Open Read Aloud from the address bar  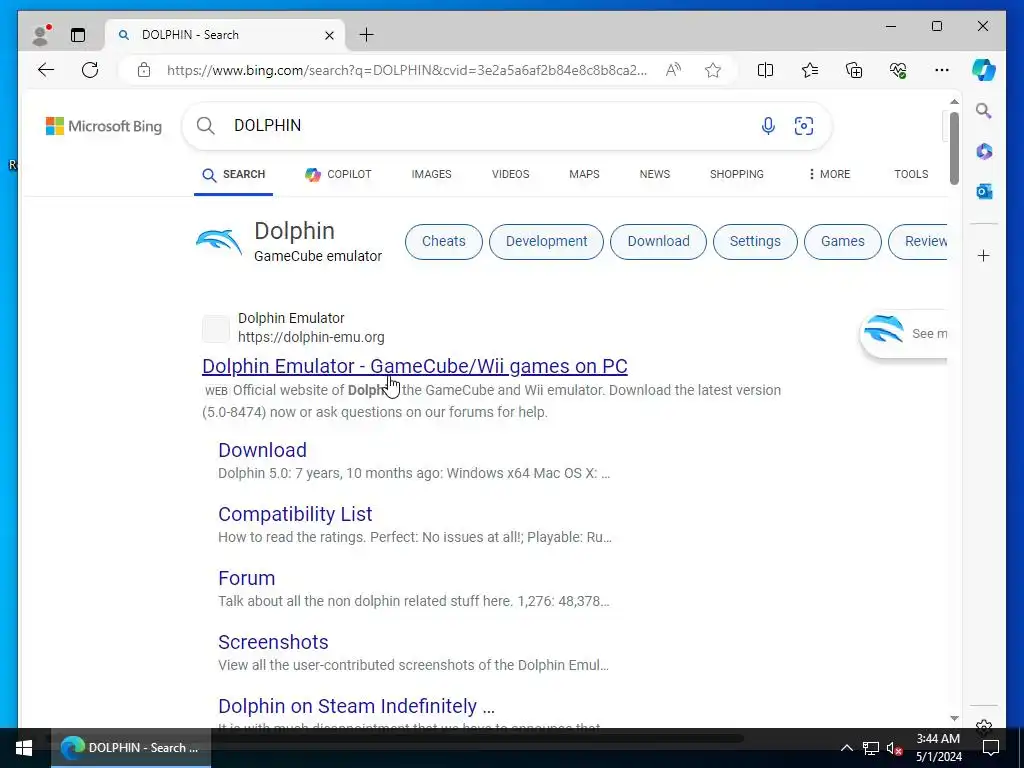coord(673,70)
